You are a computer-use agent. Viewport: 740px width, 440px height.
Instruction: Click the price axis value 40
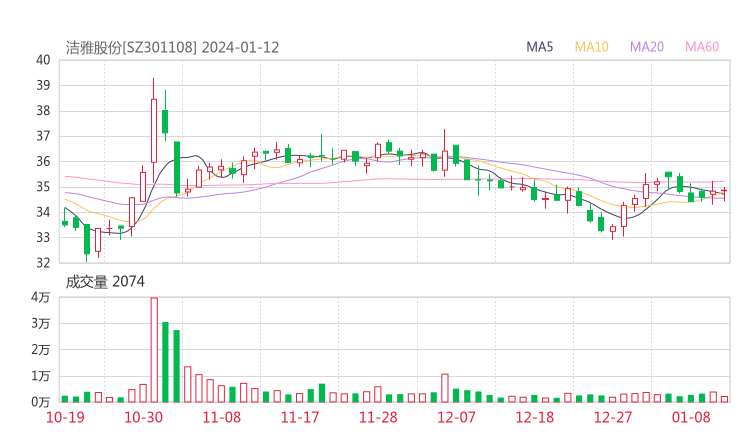coord(43,60)
